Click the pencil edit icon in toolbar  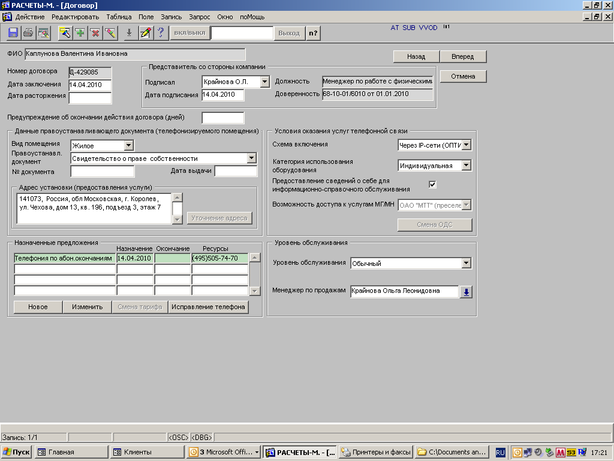[x=146, y=33]
